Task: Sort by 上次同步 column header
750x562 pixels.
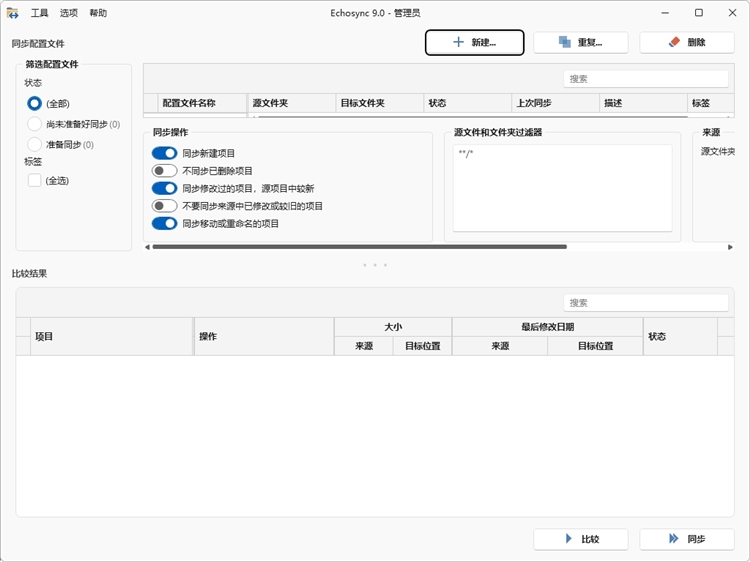Action: point(556,103)
